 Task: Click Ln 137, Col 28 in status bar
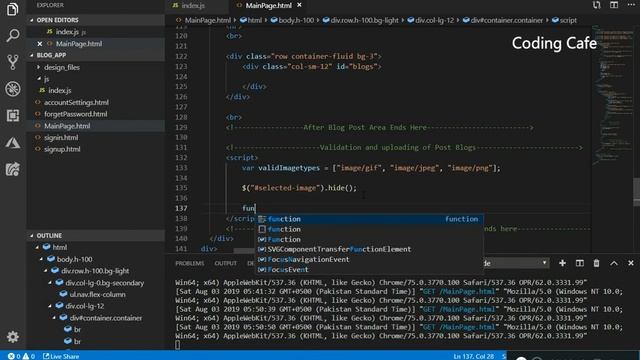[x=473, y=356]
